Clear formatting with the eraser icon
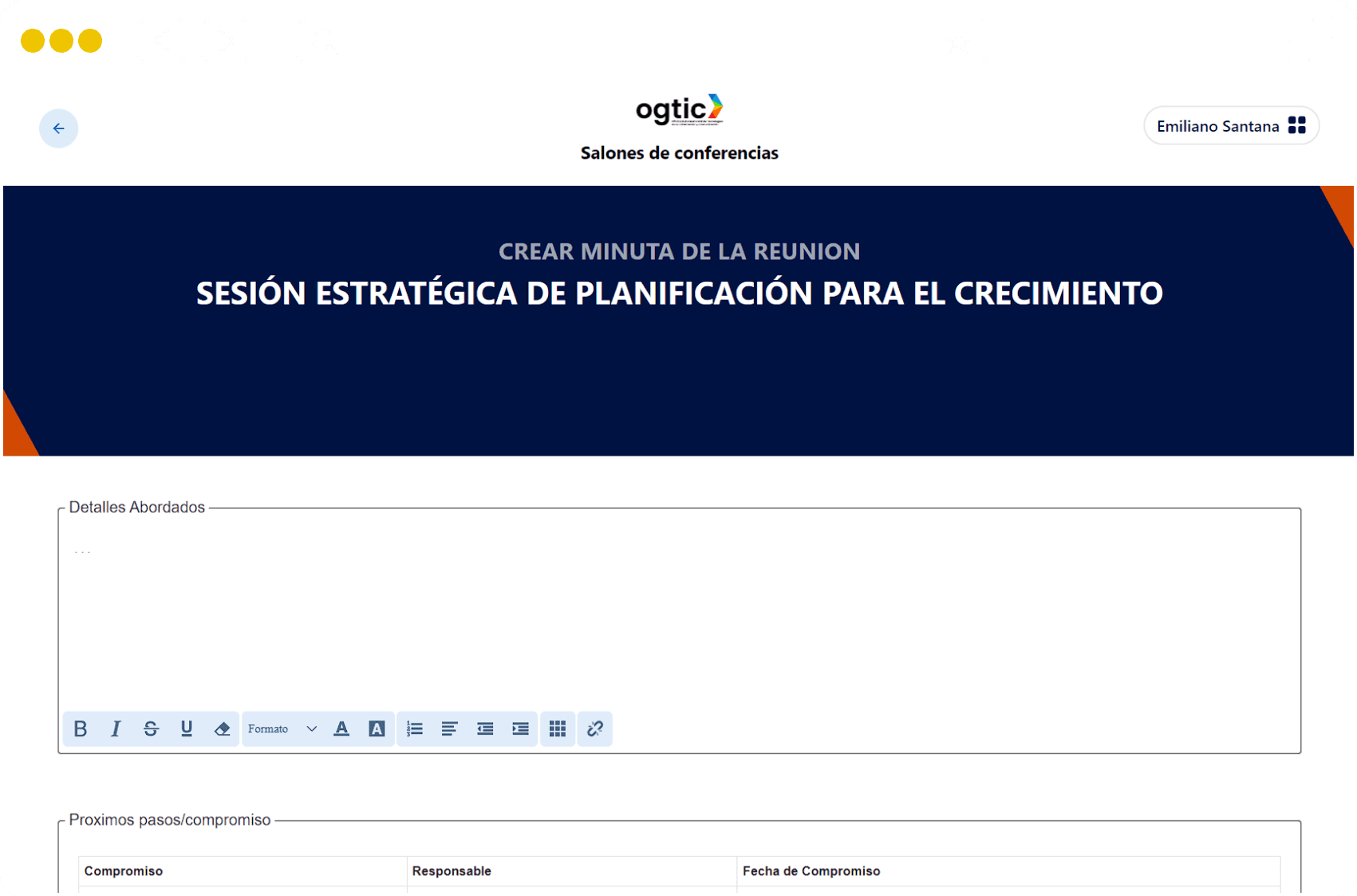 pyautogui.click(x=222, y=728)
